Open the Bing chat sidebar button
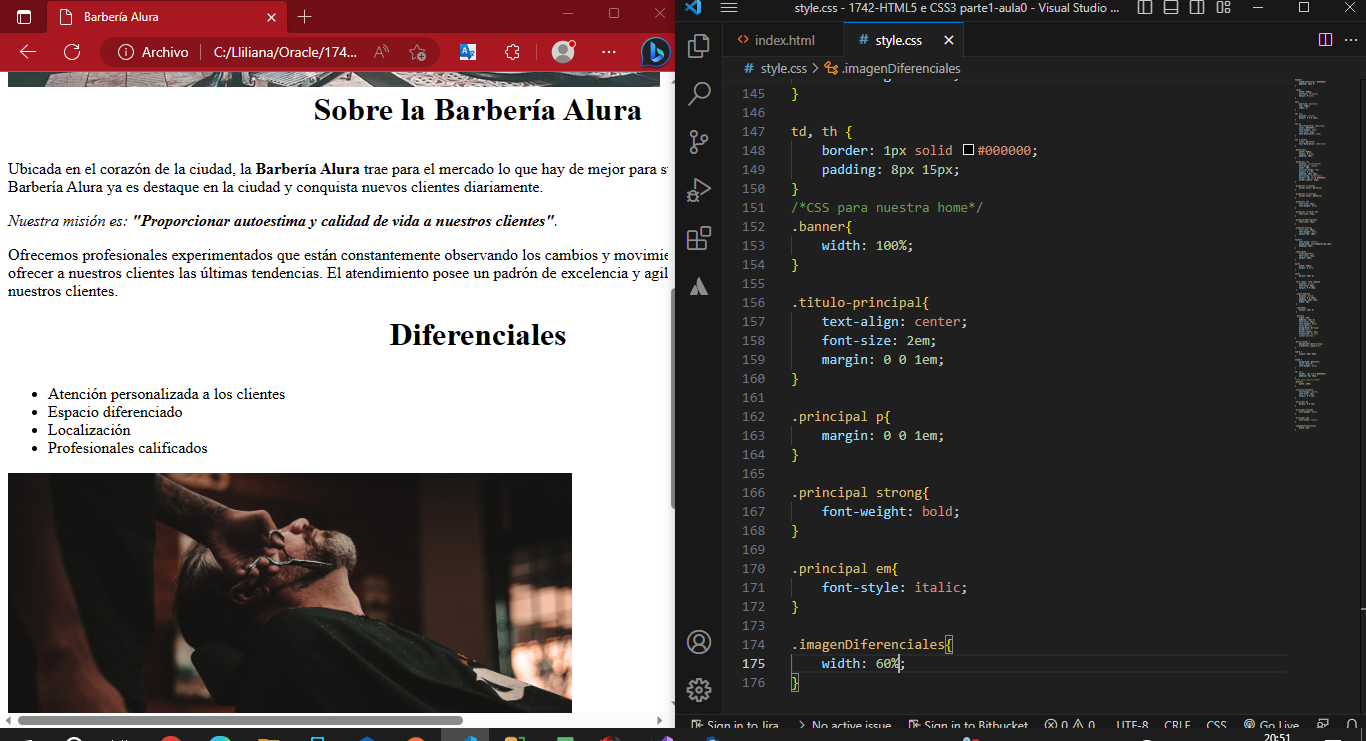This screenshot has width=1366, height=741. pyautogui.click(x=655, y=52)
